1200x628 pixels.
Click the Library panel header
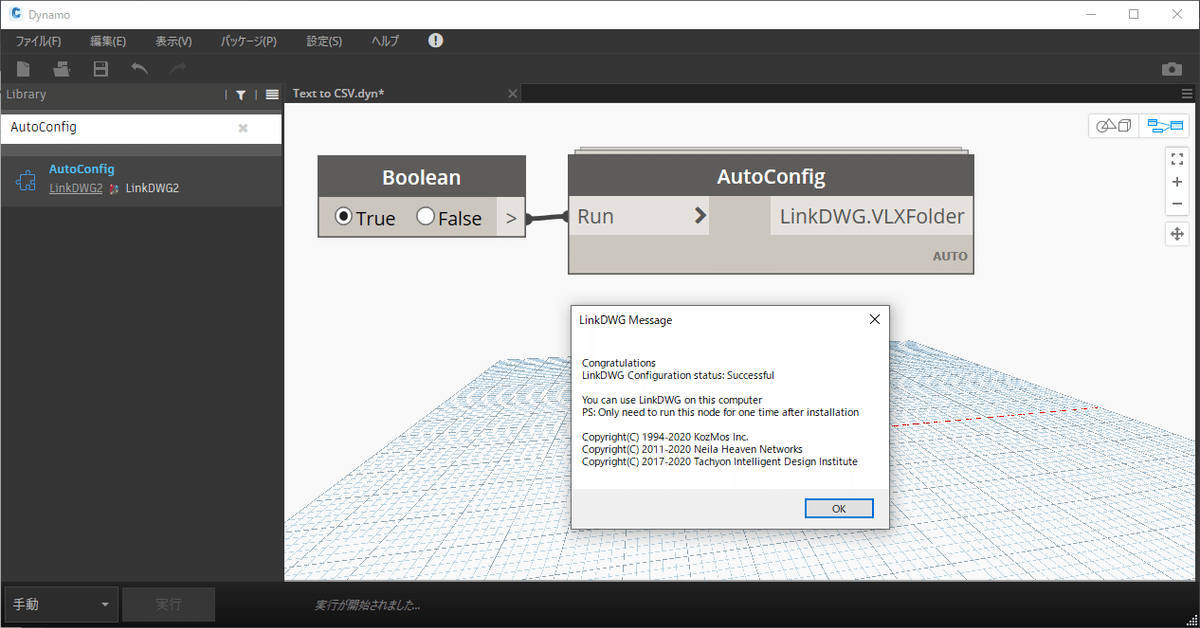pos(26,94)
